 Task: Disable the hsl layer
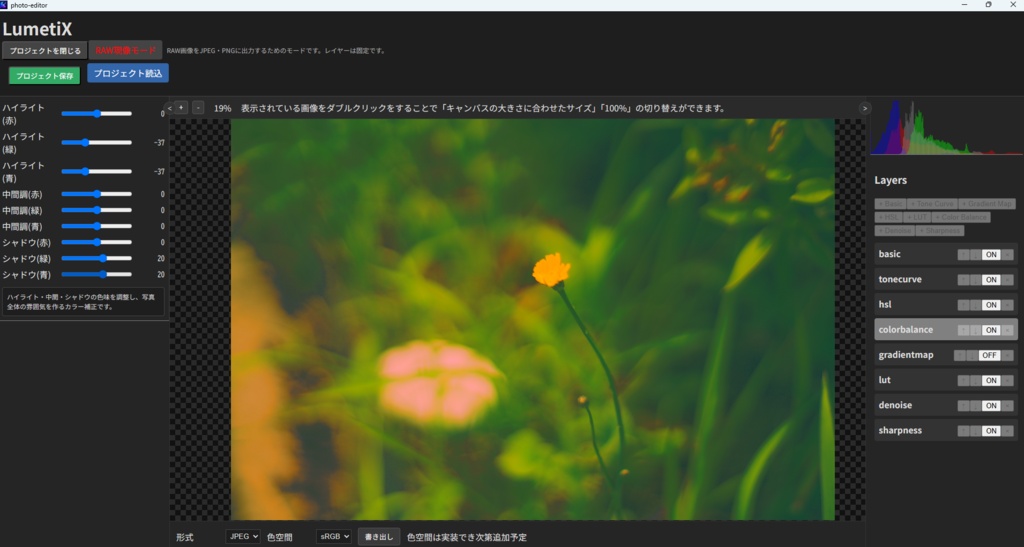991,305
